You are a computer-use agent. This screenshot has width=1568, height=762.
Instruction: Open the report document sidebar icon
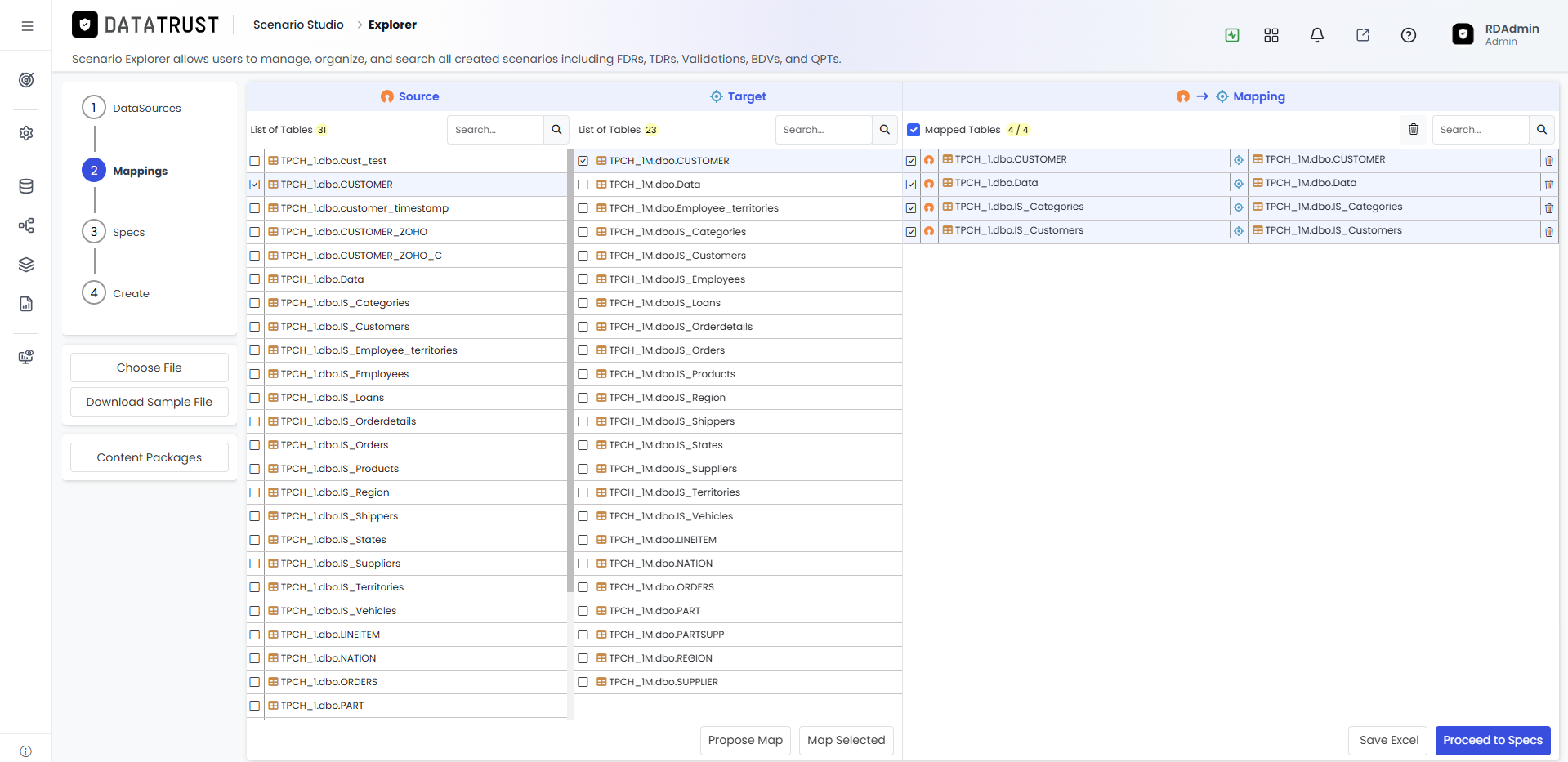[26, 304]
